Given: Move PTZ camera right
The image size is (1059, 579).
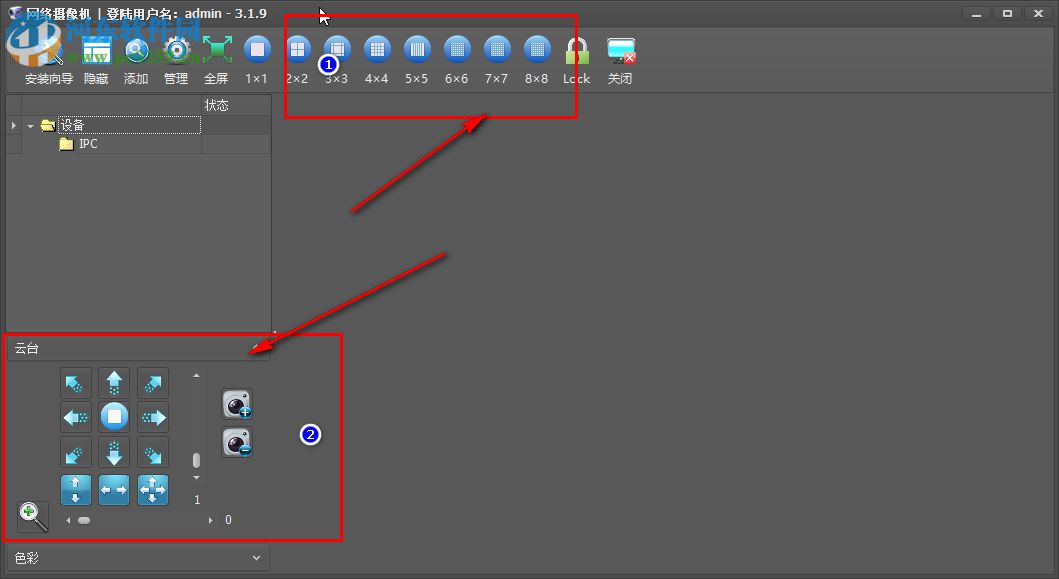Looking at the screenshot, I should click(153, 418).
